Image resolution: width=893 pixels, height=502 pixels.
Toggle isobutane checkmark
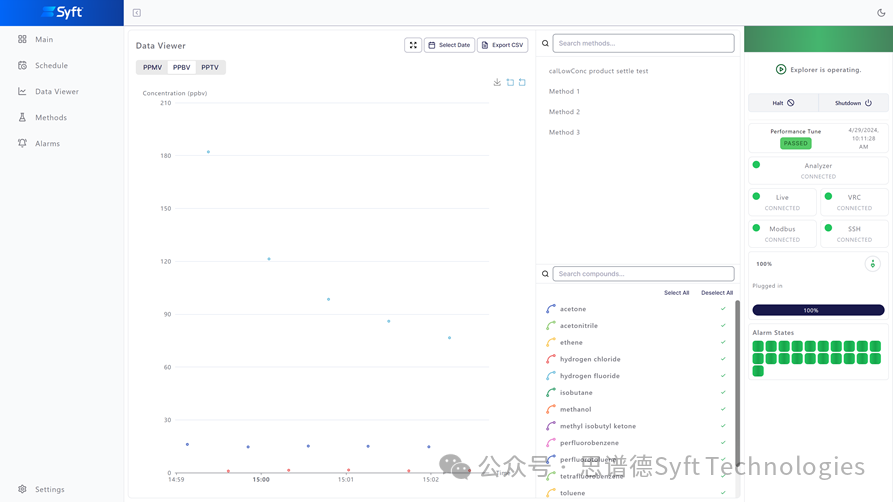coord(723,393)
